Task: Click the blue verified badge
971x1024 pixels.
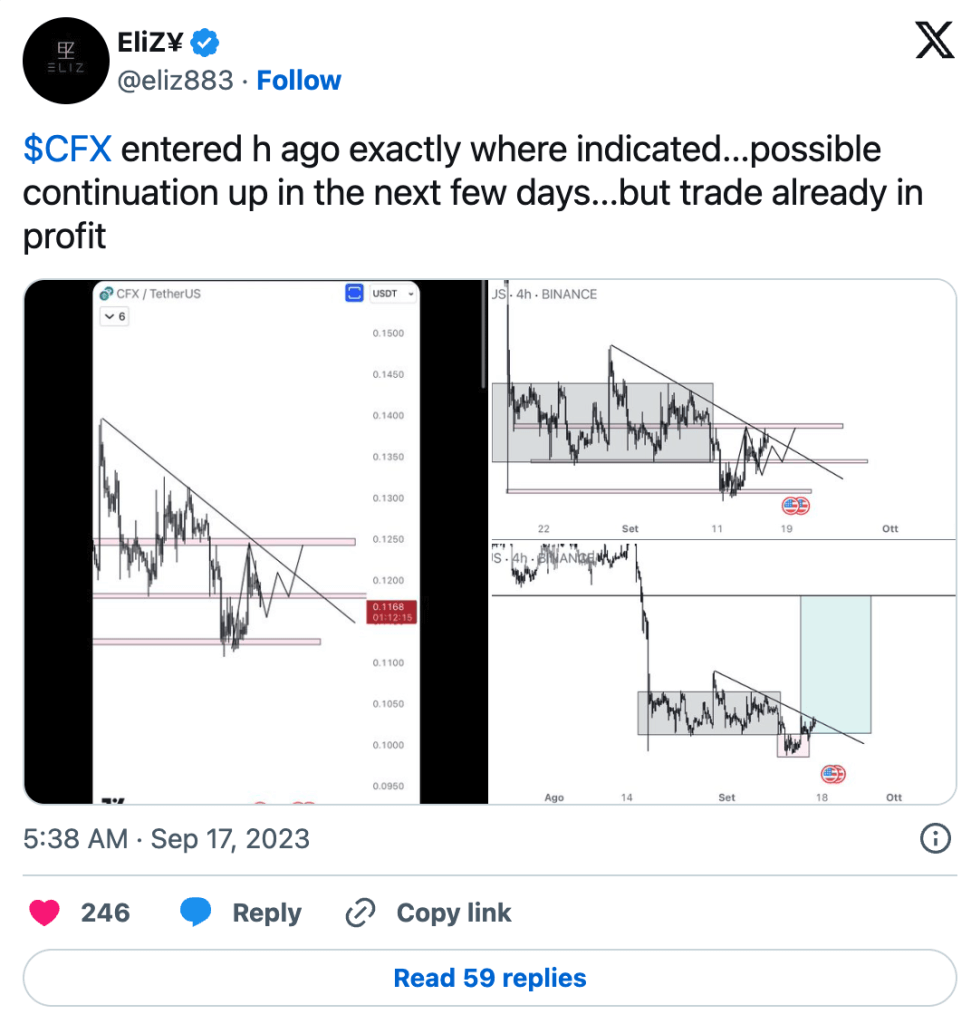Action: 204,43
